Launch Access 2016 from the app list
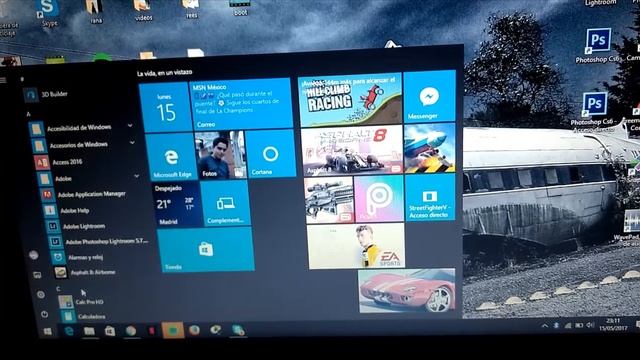Screen dimensions: 640x360 tap(59, 162)
